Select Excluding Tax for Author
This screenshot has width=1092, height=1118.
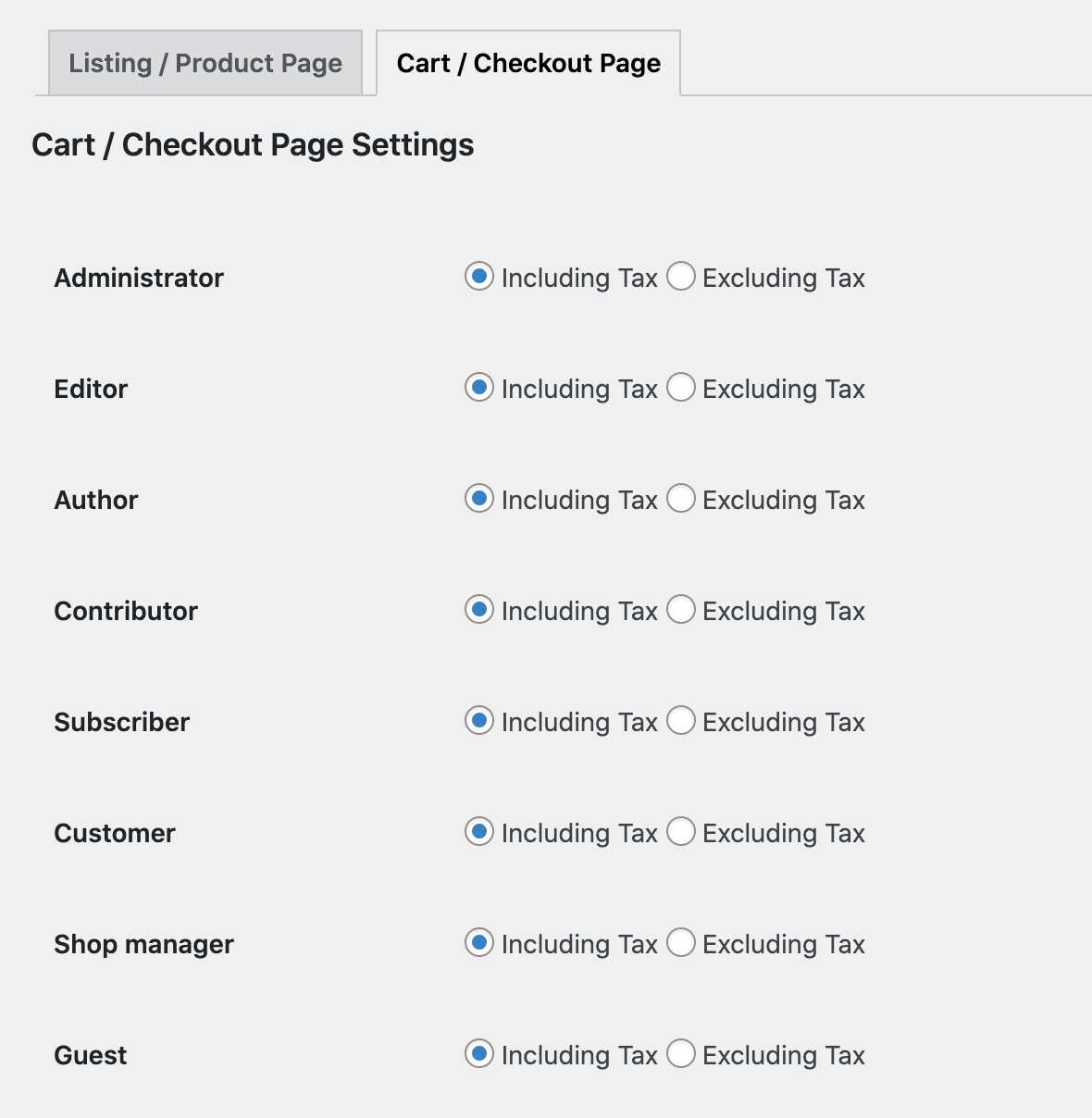tap(681, 500)
